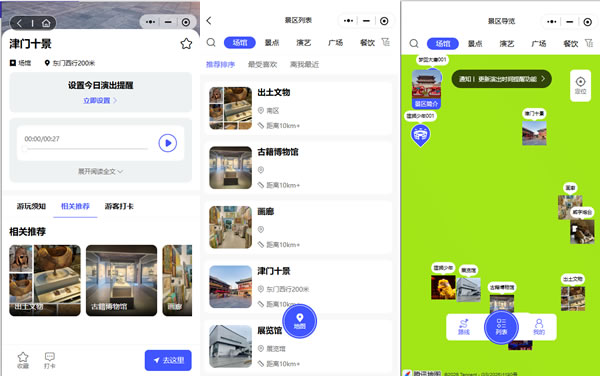Open the 出土文物 recommendation thumbnail
Image resolution: width=600 pixels, height=376 pixels.
coord(45,280)
